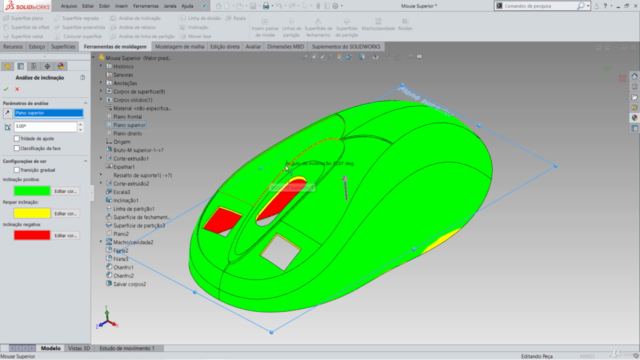Open the DisplayManager tab
The width and height of the screenshot is (640, 360).
[x=61, y=66]
